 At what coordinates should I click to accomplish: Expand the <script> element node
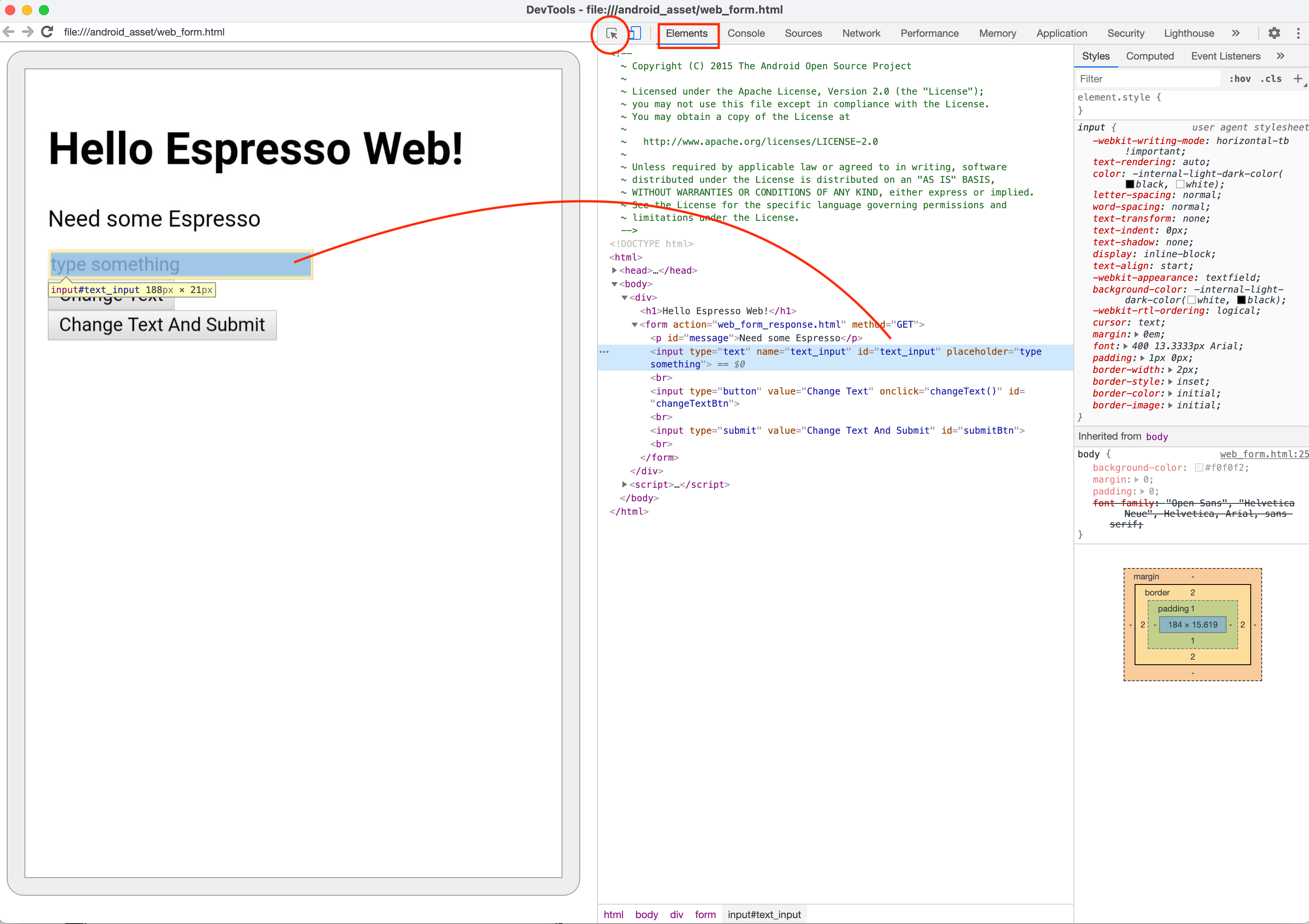[625, 484]
